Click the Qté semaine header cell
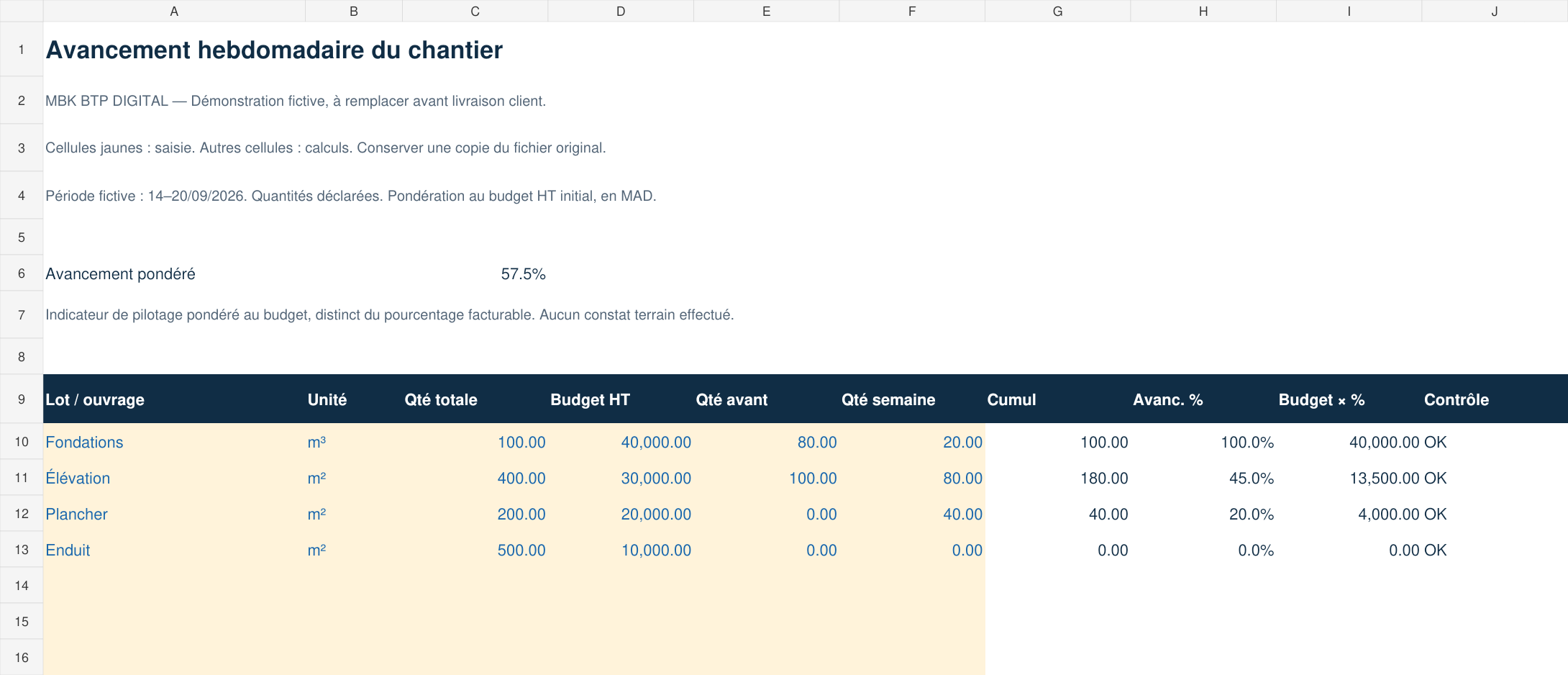Viewport: 1568px width, 675px height. coord(912,399)
